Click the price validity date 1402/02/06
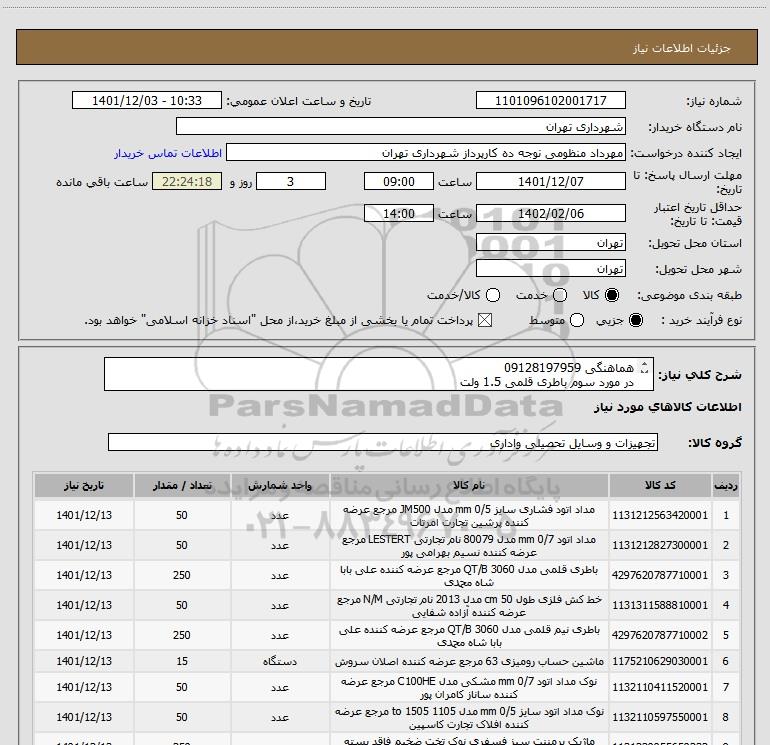The width and height of the screenshot is (770, 745). coord(550,213)
